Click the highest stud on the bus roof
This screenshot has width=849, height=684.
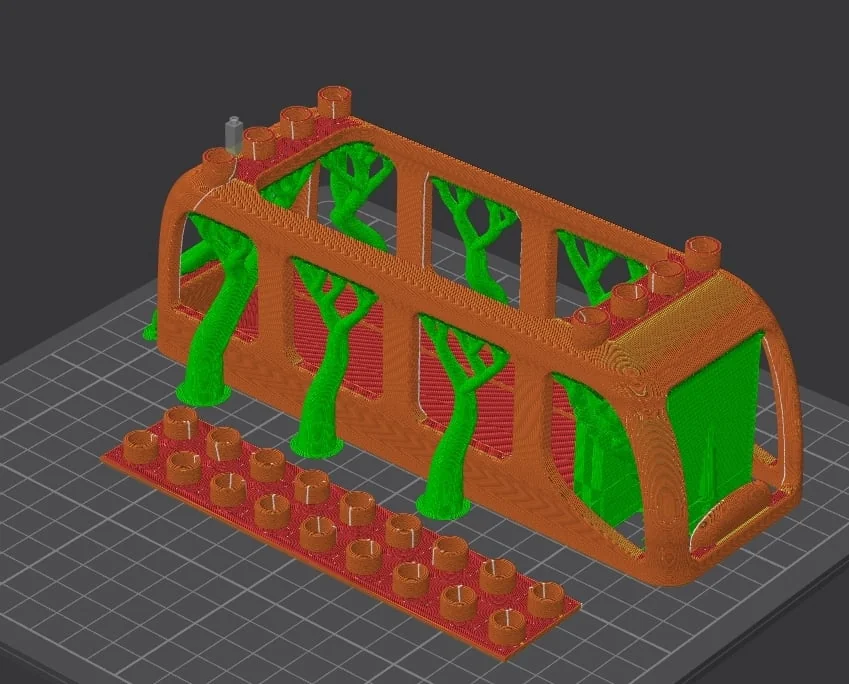coord(334,100)
